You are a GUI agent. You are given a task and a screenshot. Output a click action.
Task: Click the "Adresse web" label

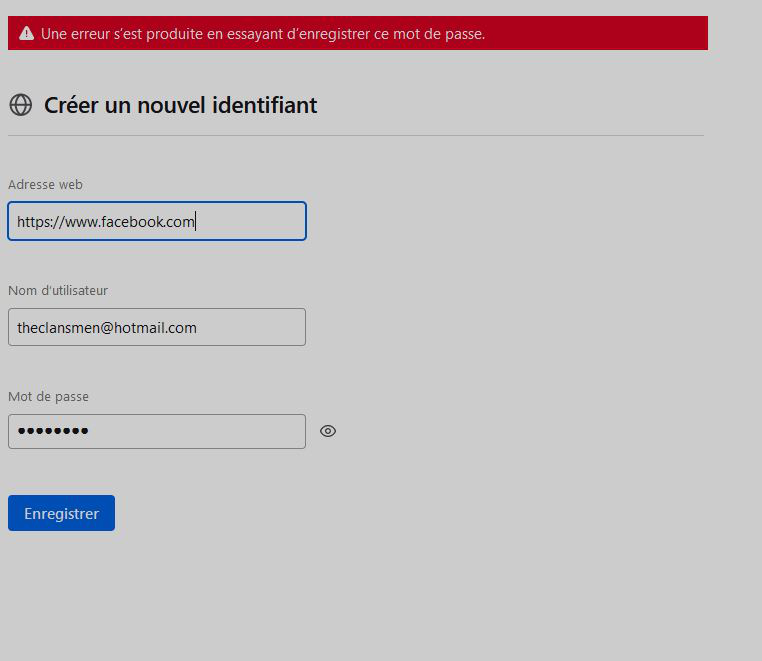pos(45,185)
